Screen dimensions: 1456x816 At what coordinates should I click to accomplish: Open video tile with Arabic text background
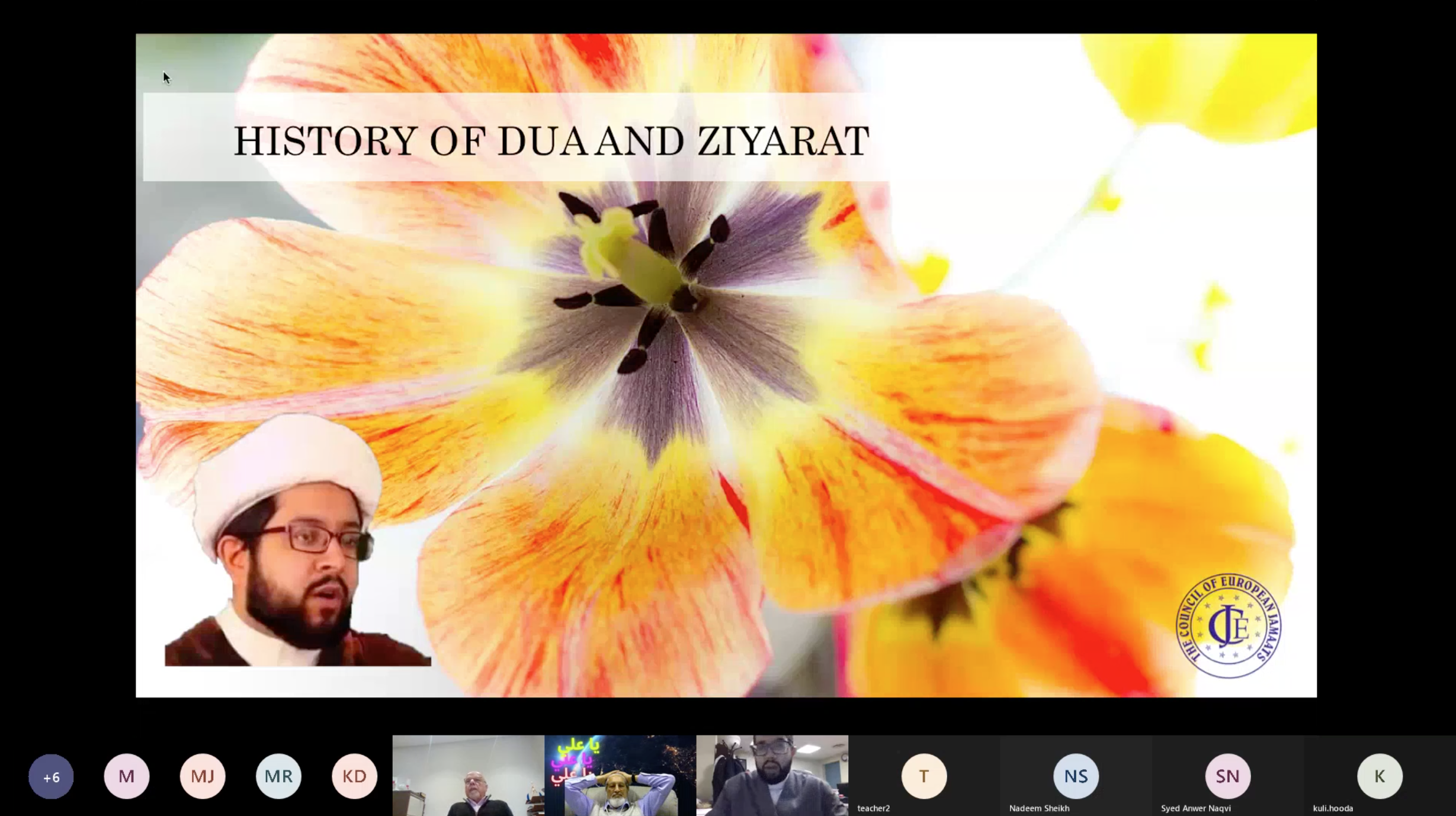tap(620, 776)
